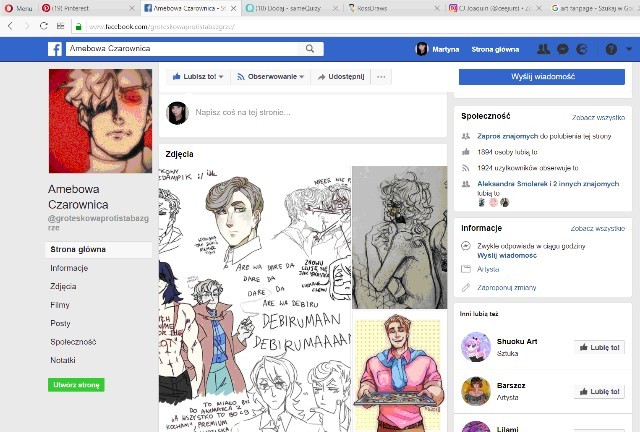Screen dimensions: 640x432
Task: Select Zdjęcia in left sidebar
Action: [x=63, y=286]
